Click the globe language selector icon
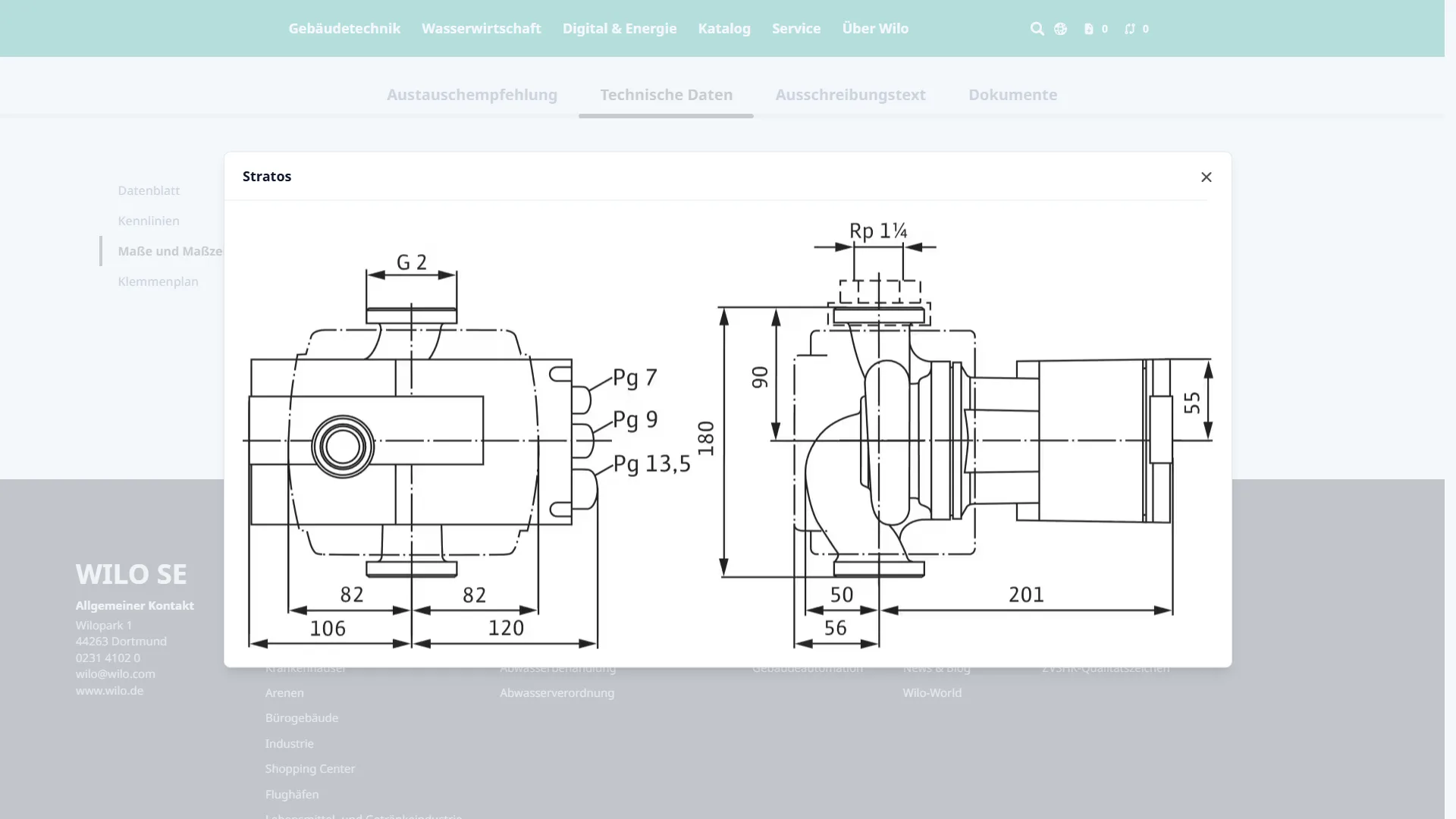The image size is (1456, 819). tap(1060, 29)
